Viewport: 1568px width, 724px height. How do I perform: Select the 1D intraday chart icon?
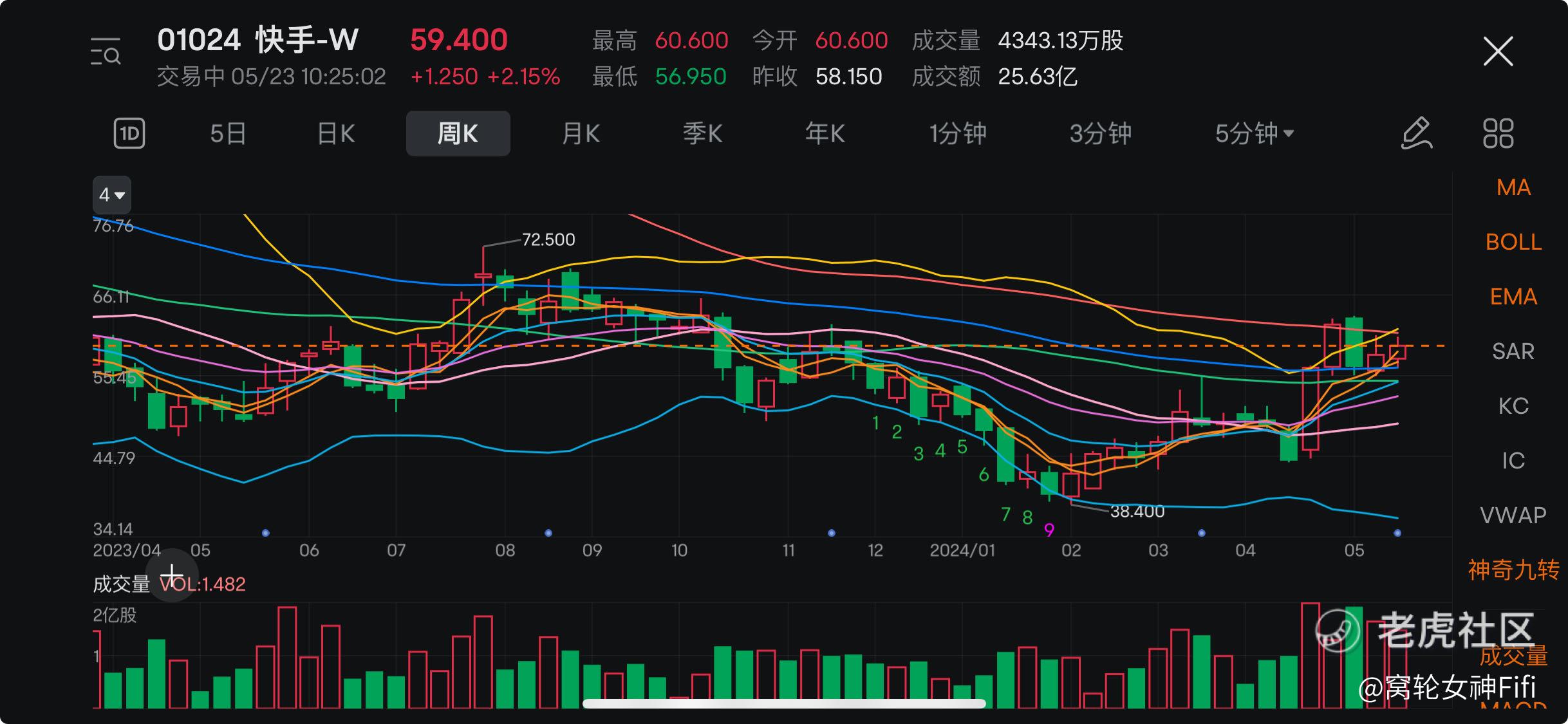pos(129,134)
